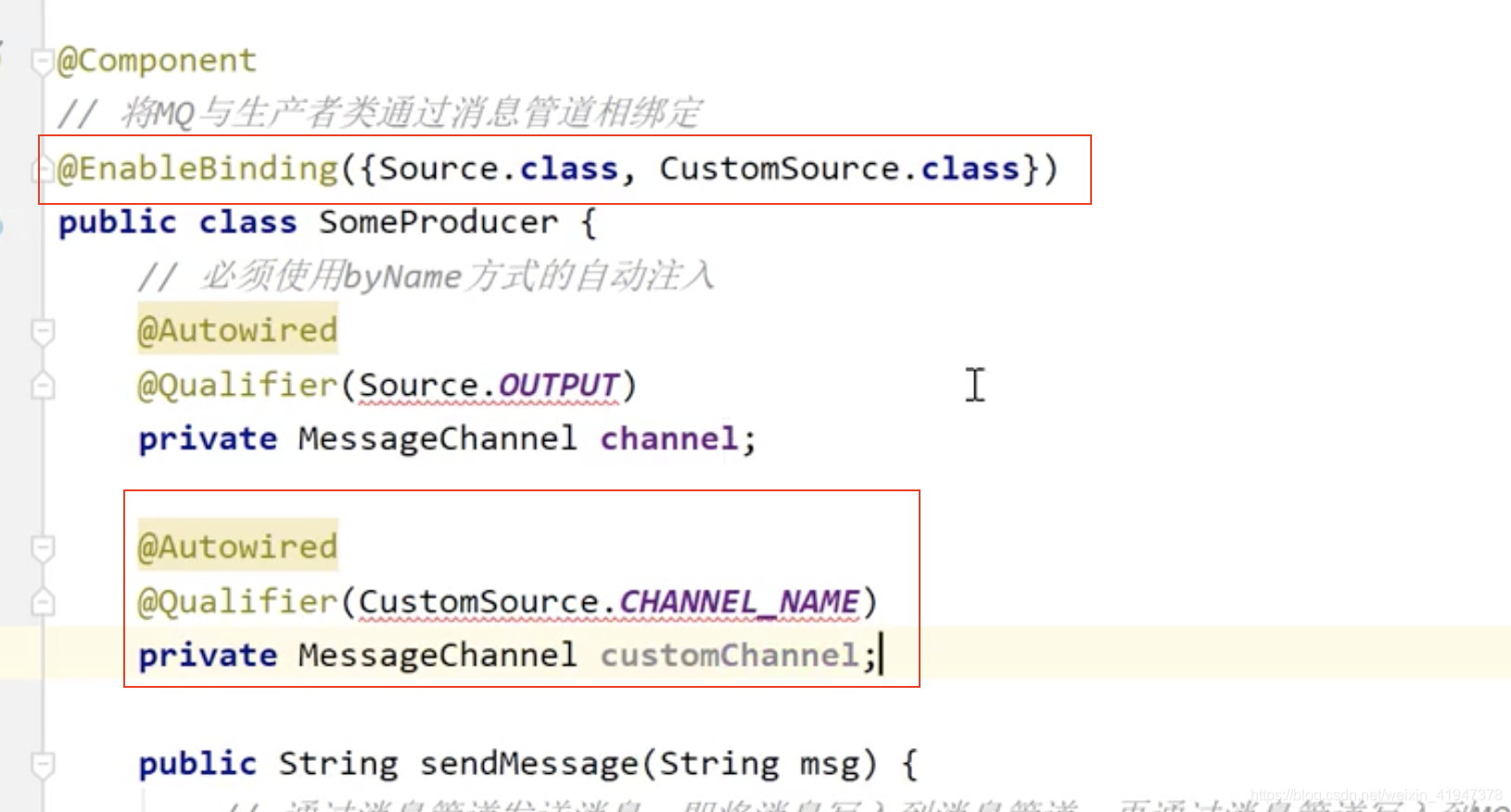Click the @EnableBinding annotation text
Viewport: 1511px width, 812px height.
pos(197,169)
